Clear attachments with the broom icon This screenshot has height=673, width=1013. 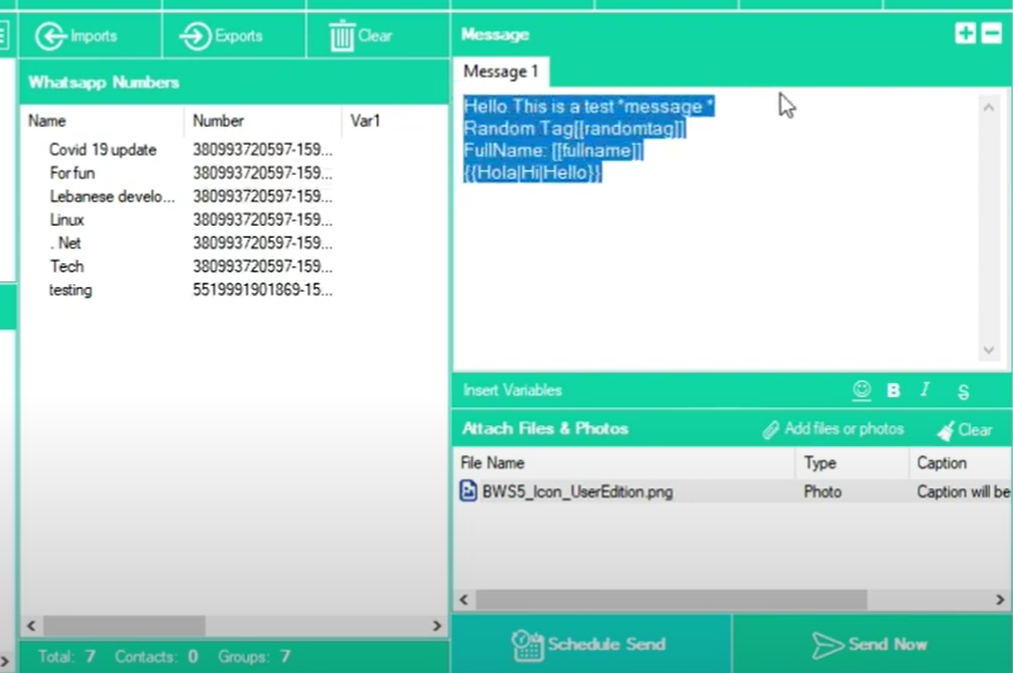tap(964, 430)
